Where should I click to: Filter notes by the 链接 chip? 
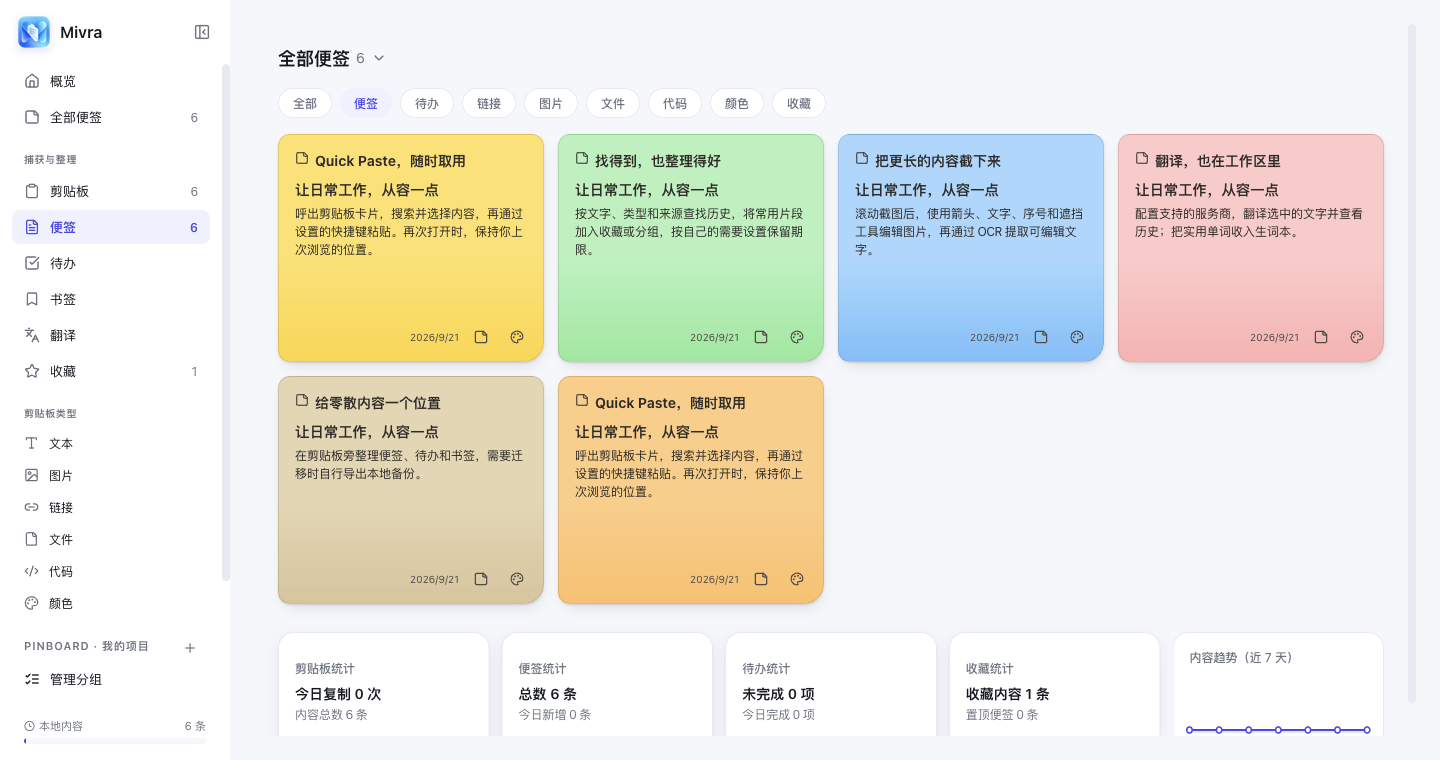pyautogui.click(x=489, y=103)
